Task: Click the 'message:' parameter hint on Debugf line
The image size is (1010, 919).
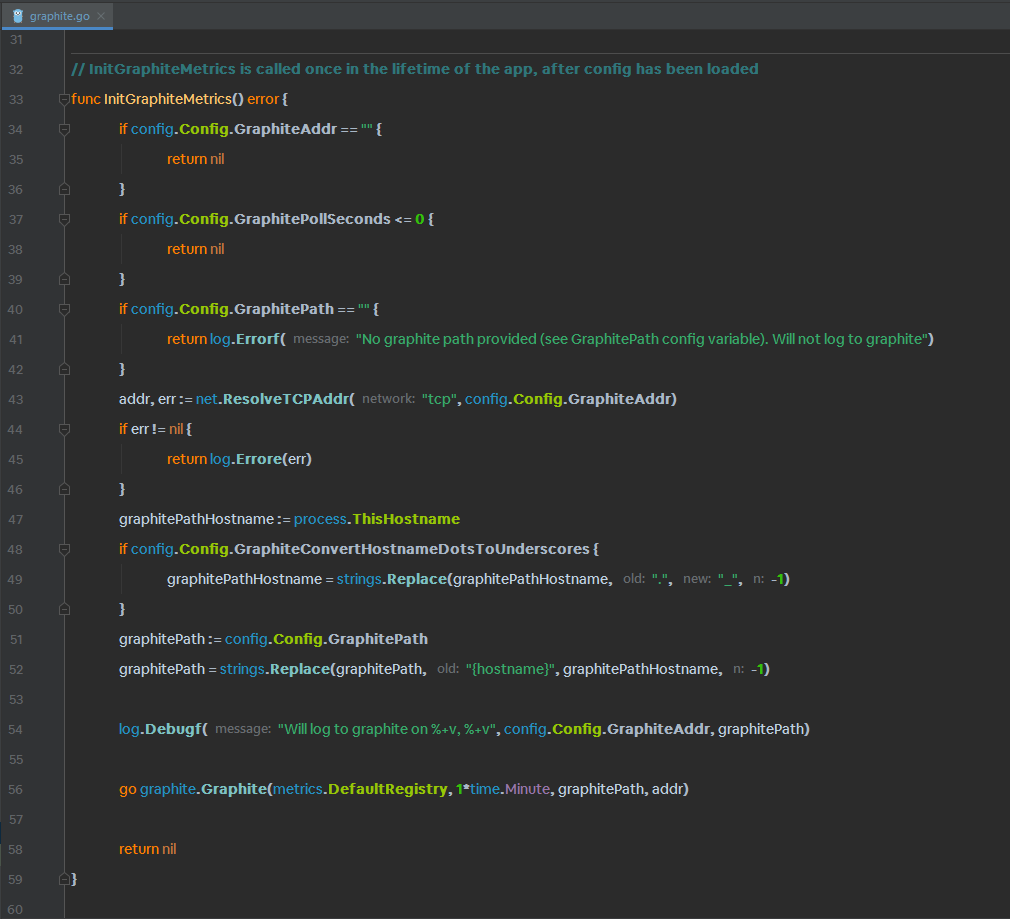Action: point(243,730)
